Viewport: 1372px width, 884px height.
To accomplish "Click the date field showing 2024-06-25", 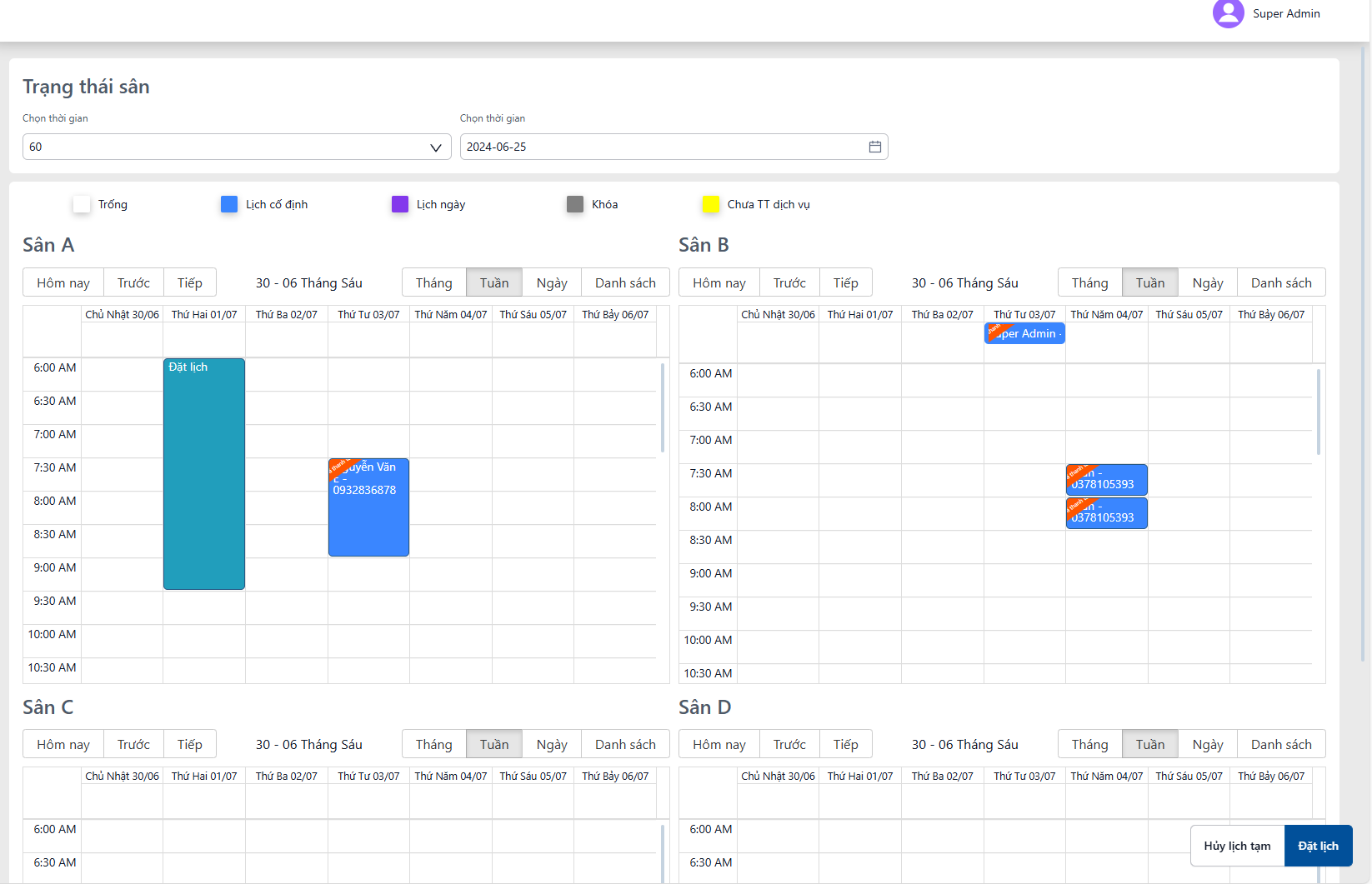I will click(673, 147).
